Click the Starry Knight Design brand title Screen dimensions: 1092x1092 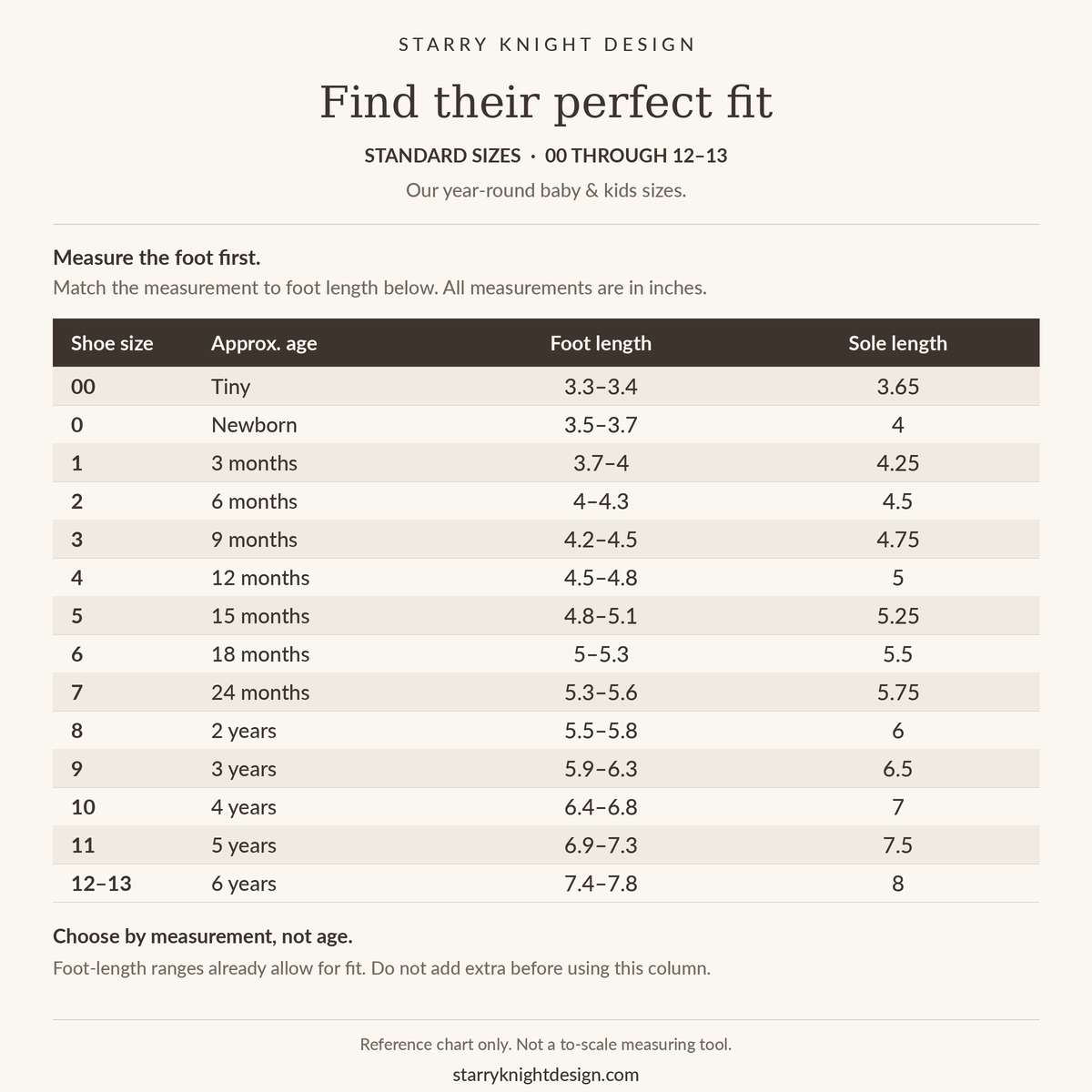tap(547, 44)
